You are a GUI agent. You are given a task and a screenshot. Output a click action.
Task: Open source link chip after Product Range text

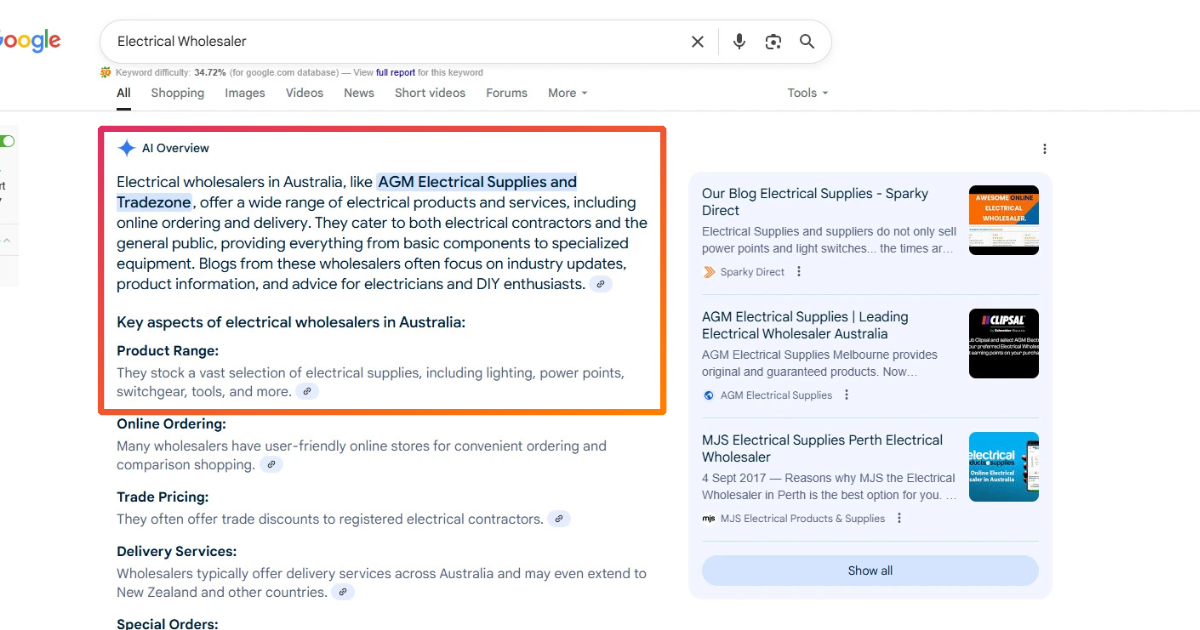(307, 392)
